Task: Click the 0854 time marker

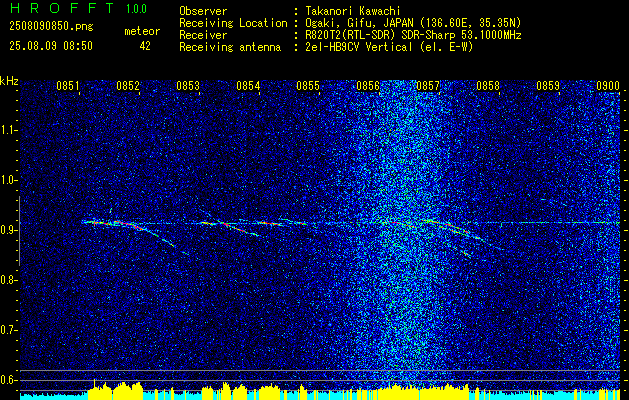Action: tap(248, 86)
